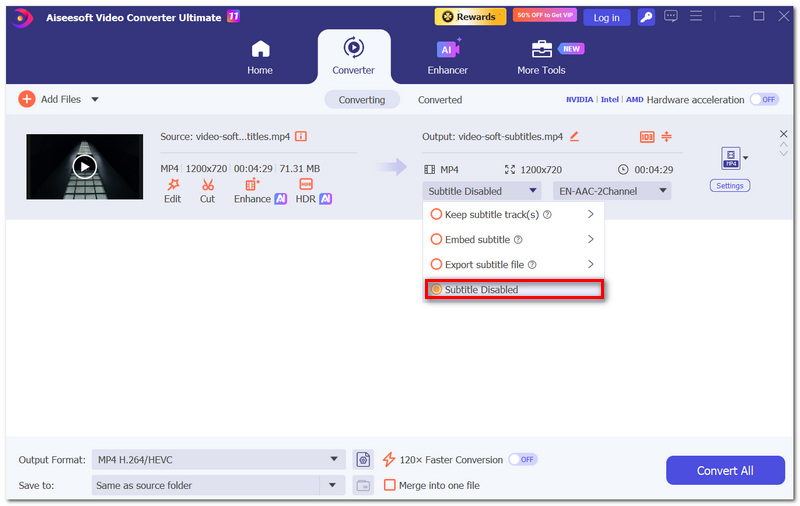
Task: Show the Converting list
Action: (x=362, y=99)
